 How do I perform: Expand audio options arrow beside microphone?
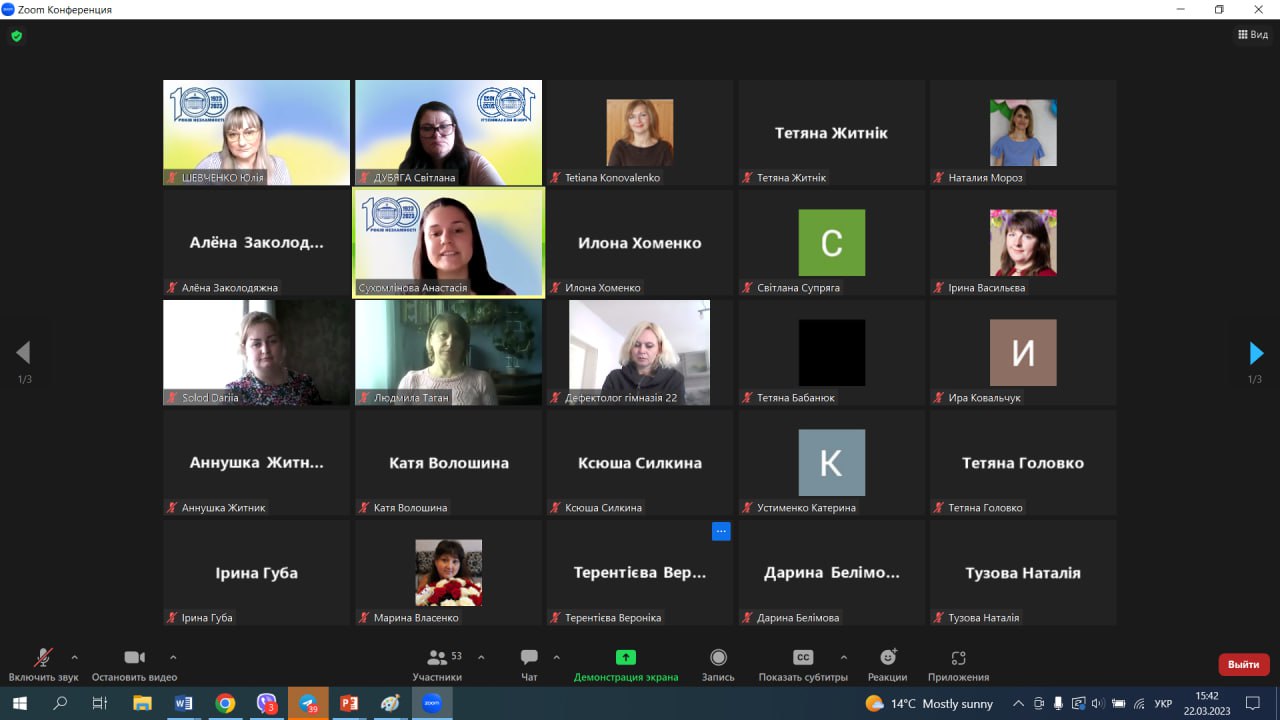pyautogui.click(x=74, y=657)
